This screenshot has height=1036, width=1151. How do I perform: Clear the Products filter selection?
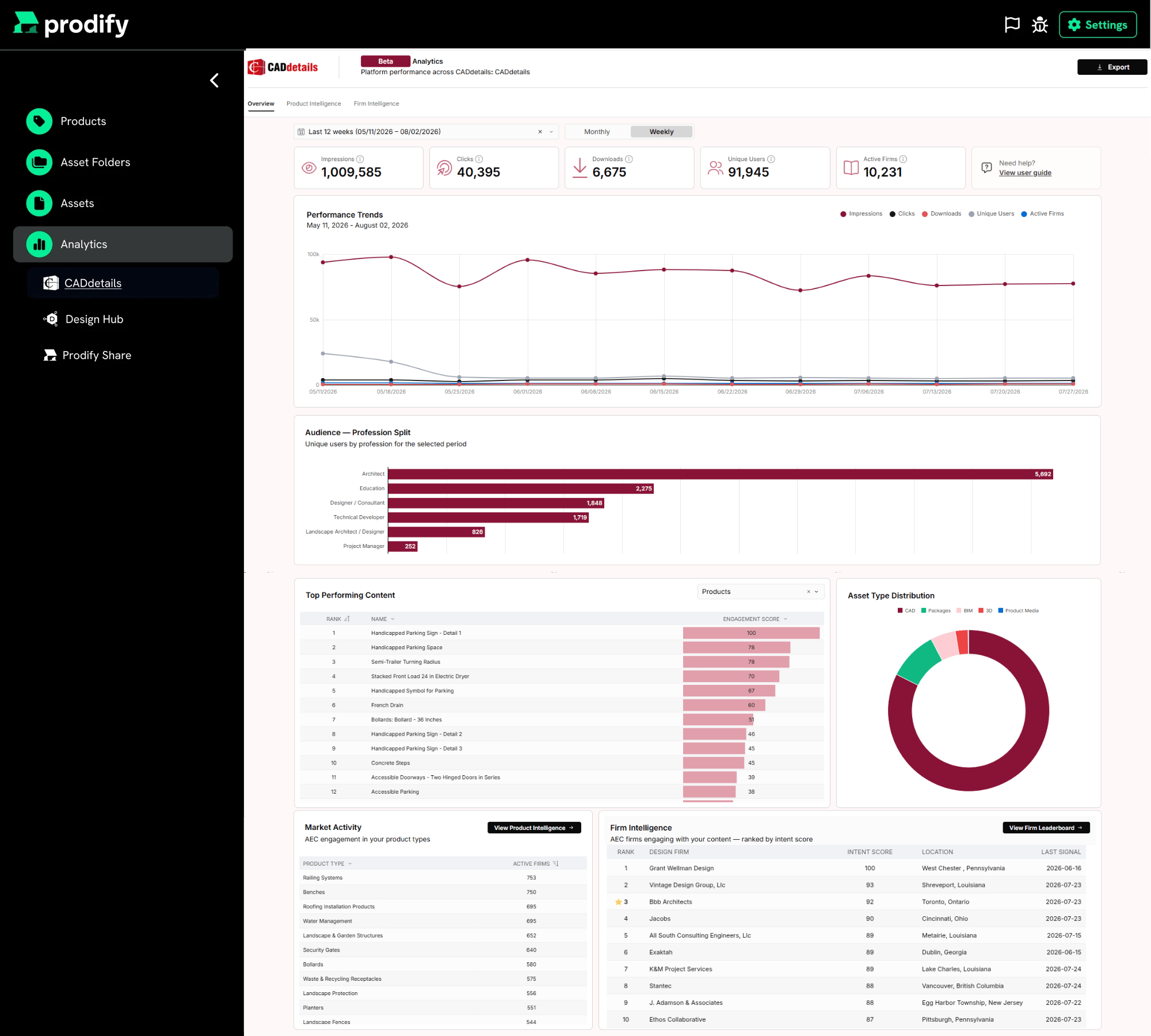[x=809, y=592]
